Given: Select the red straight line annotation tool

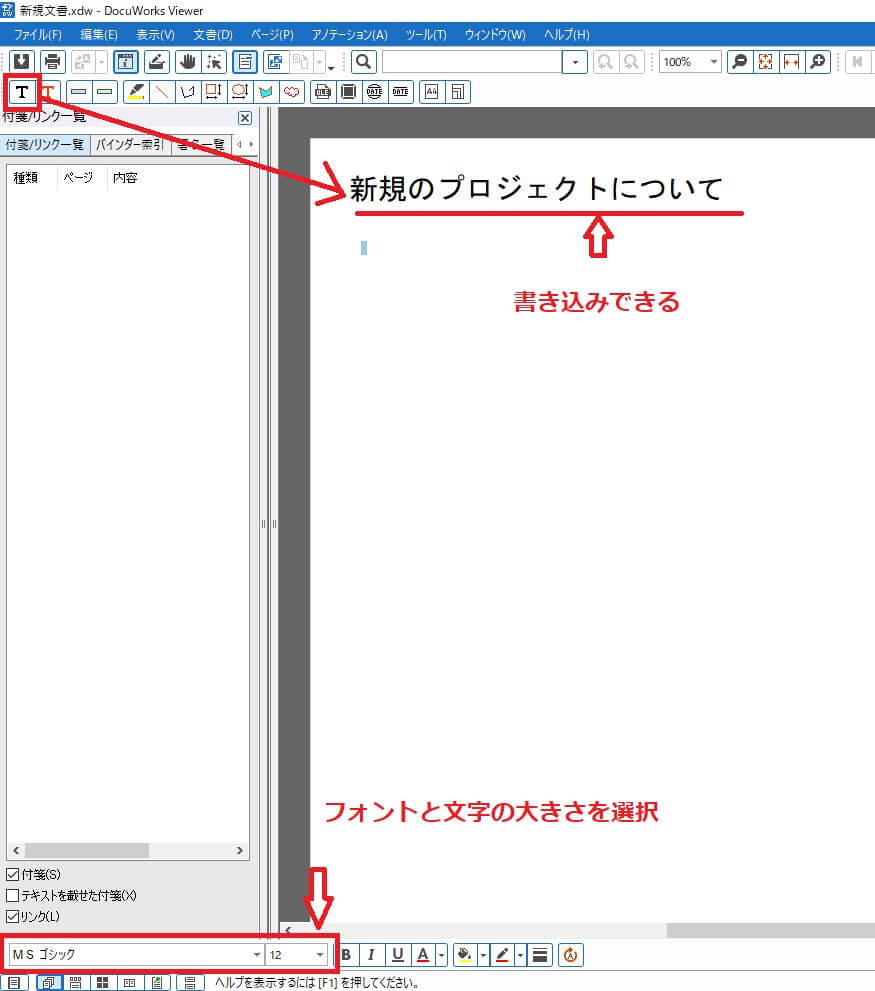Looking at the screenshot, I should pos(162,92).
